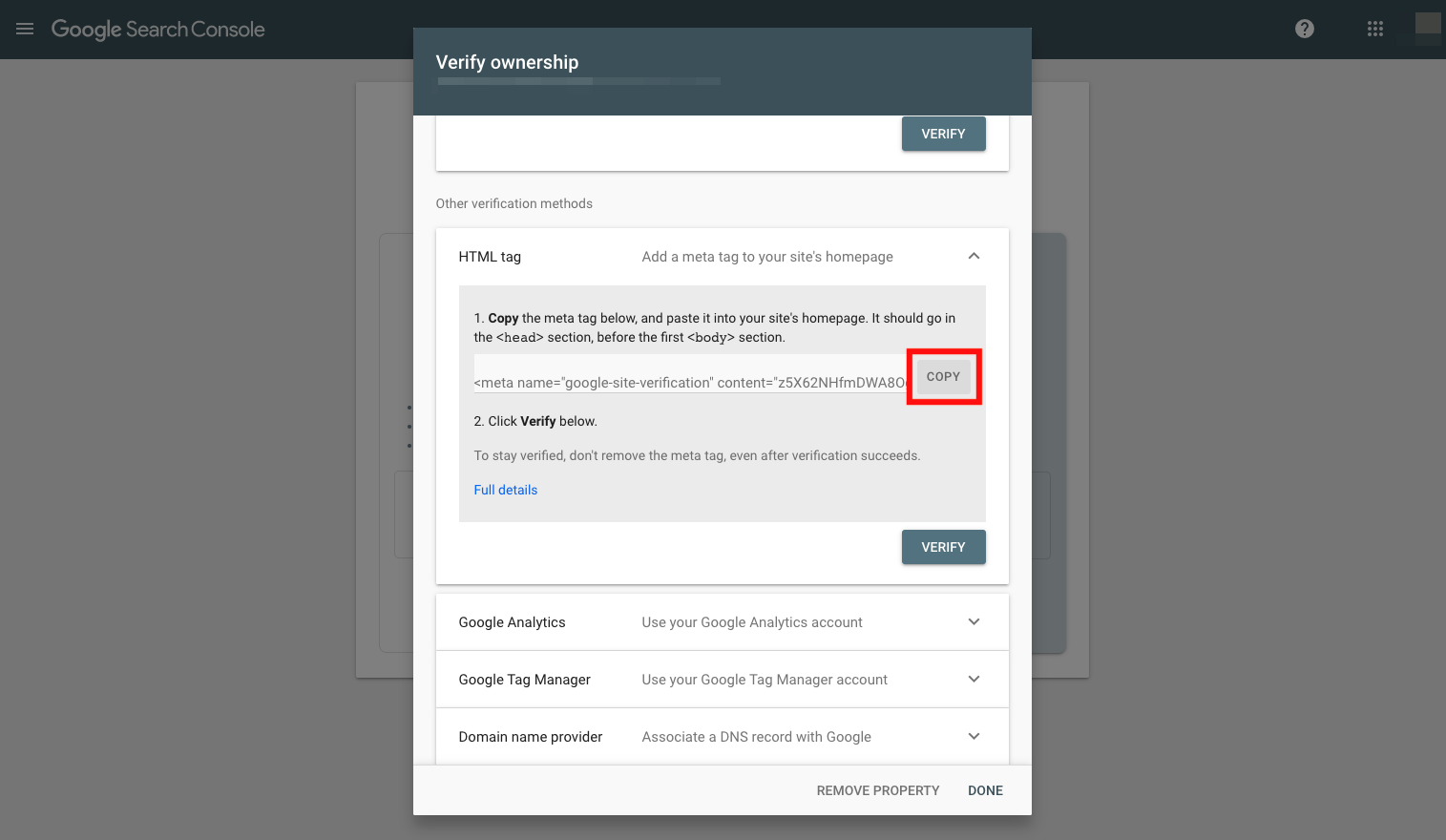Click the HTML tag header label
The image size is (1446, 840).
[x=490, y=257]
